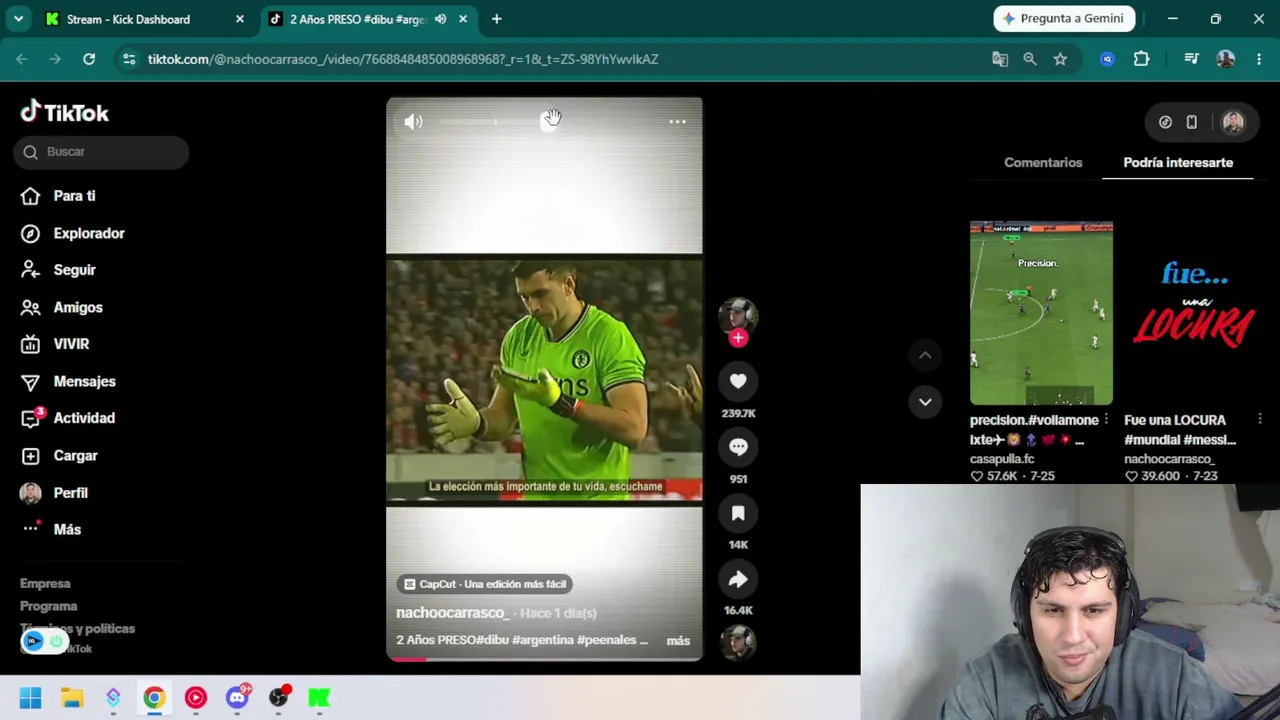Close the TikTok browser tab
1280x720 pixels.
[463, 19]
